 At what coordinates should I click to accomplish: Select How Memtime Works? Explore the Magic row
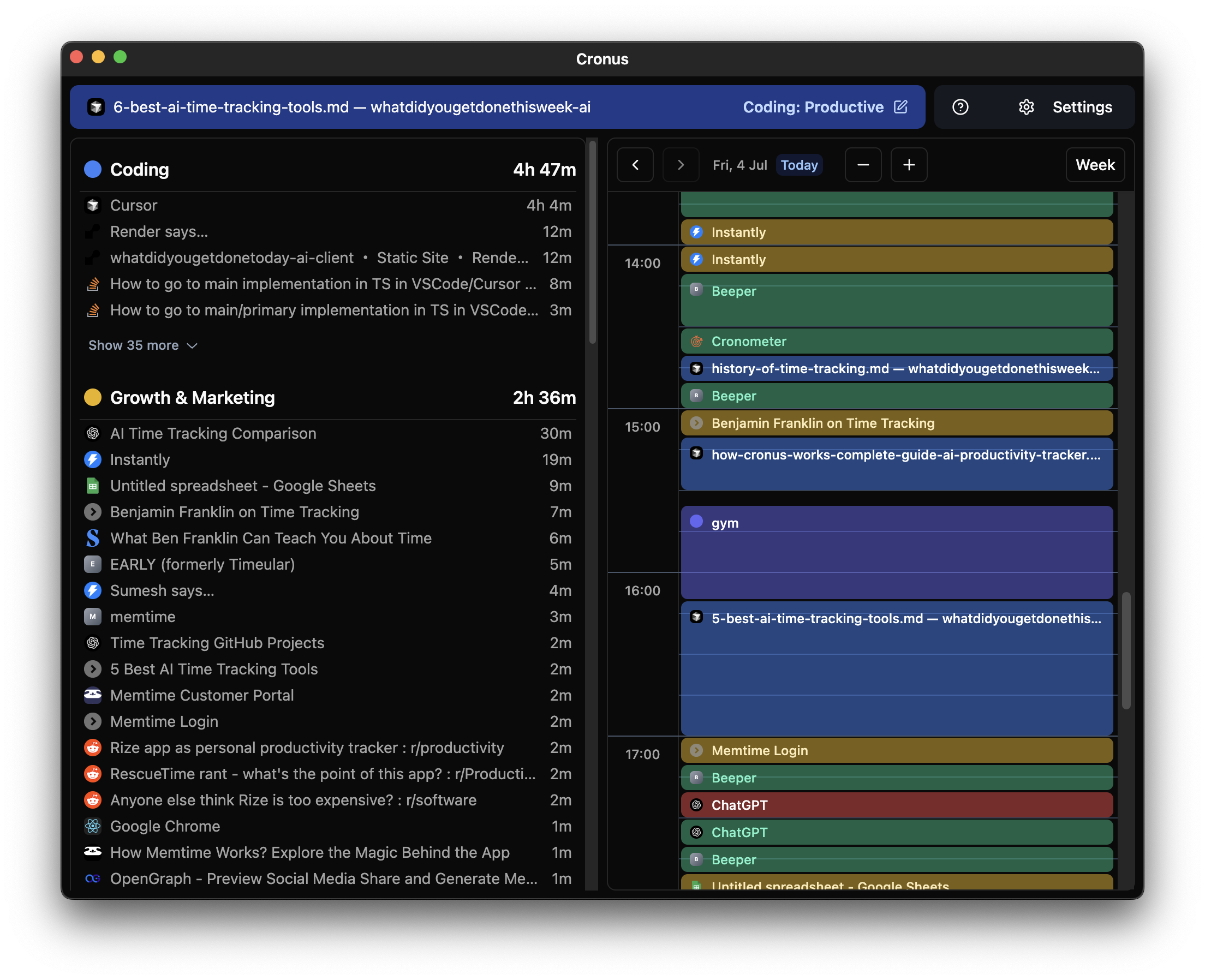(x=327, y=852)
